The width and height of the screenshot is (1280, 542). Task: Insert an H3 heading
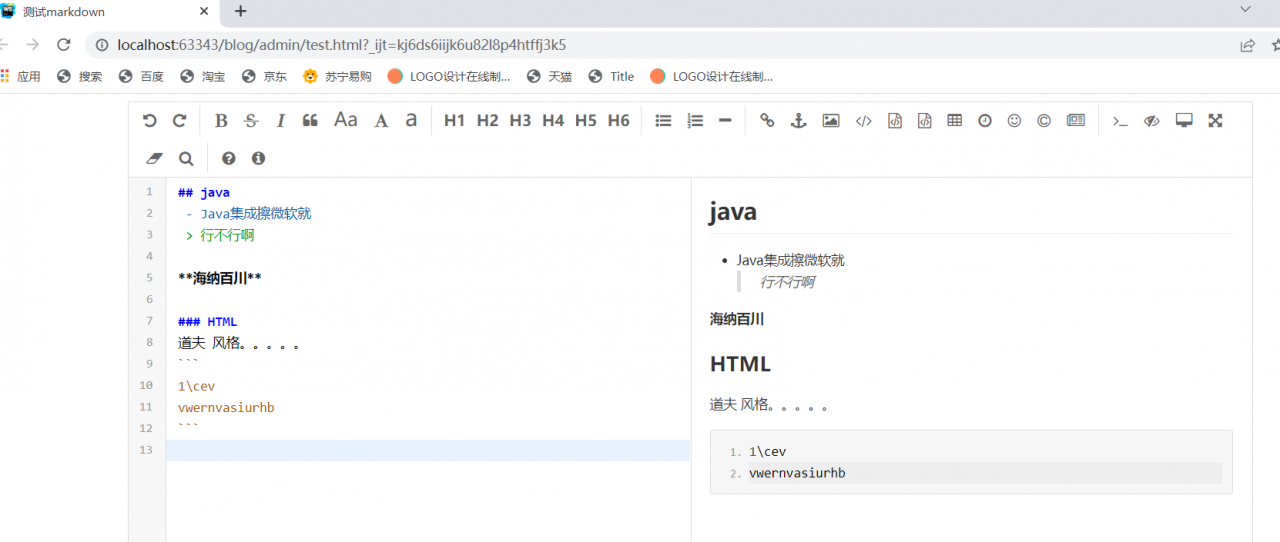pyautogui.click(x=520, y=120)
